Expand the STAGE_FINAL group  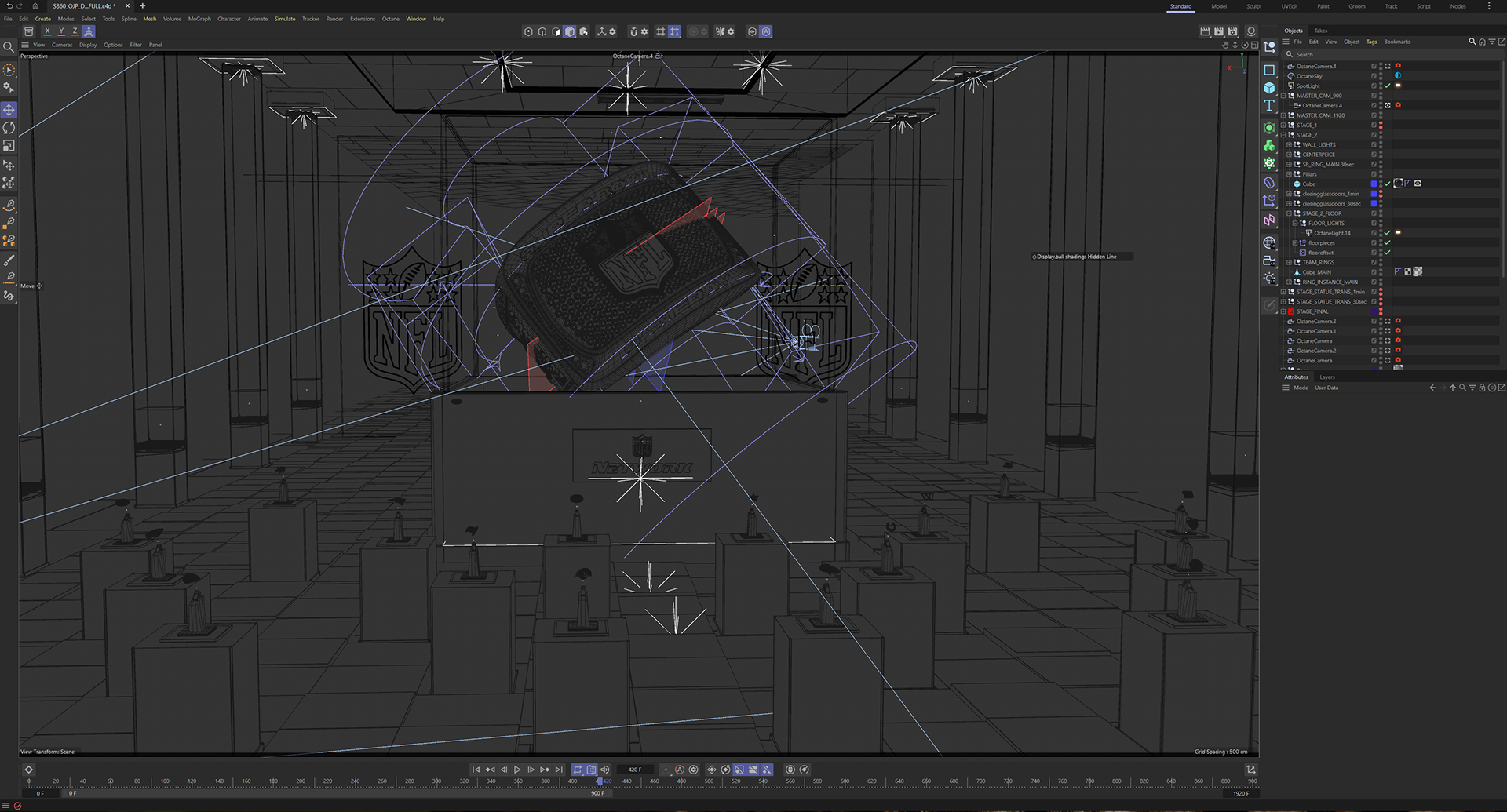pos(1283,311)
